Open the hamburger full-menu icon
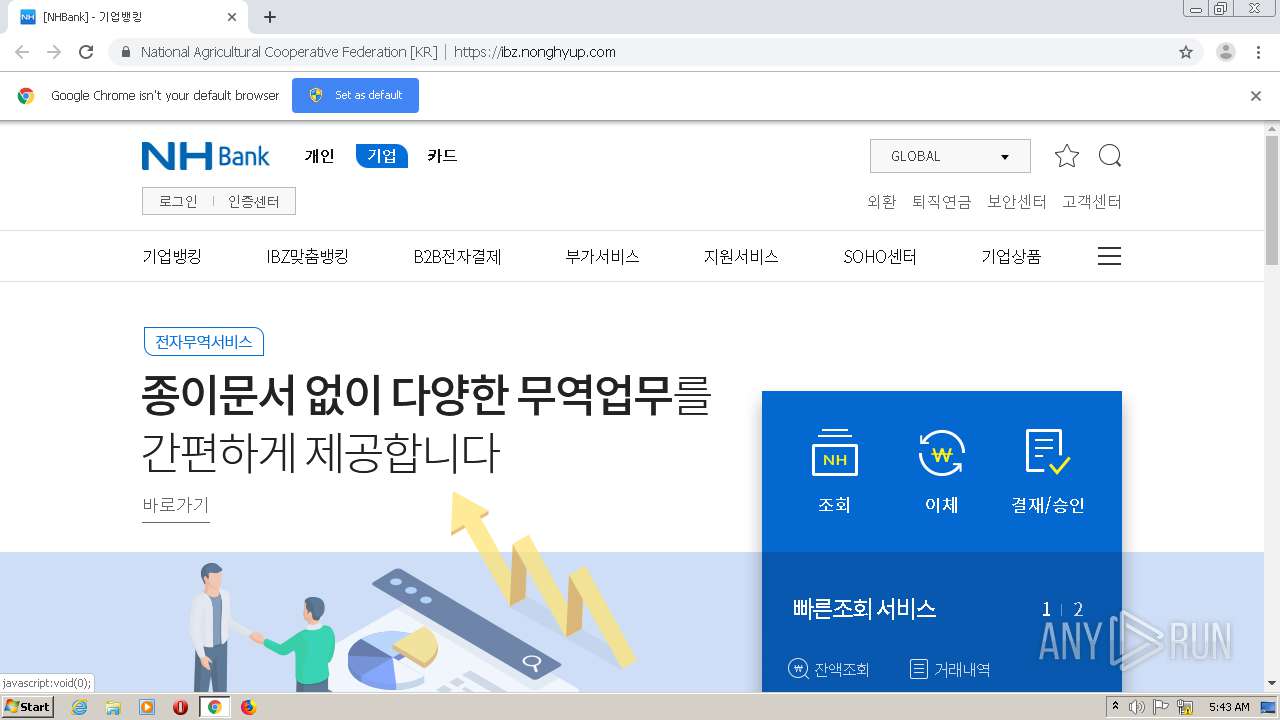Viewport: 1280px width, 720px height. (1109, 256)
